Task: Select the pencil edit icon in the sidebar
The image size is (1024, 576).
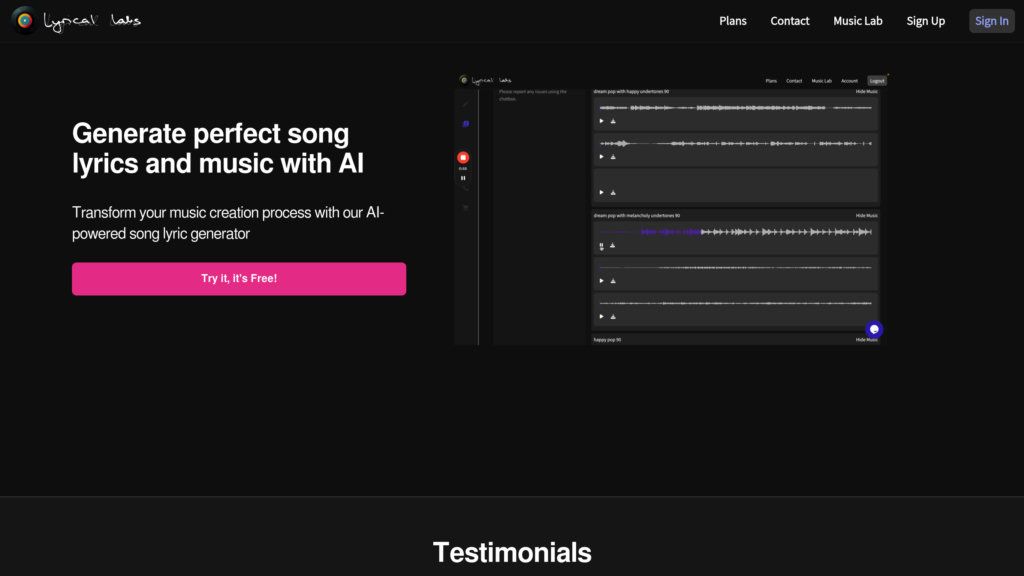Action: pyautogui.click(x=466, y=104)
